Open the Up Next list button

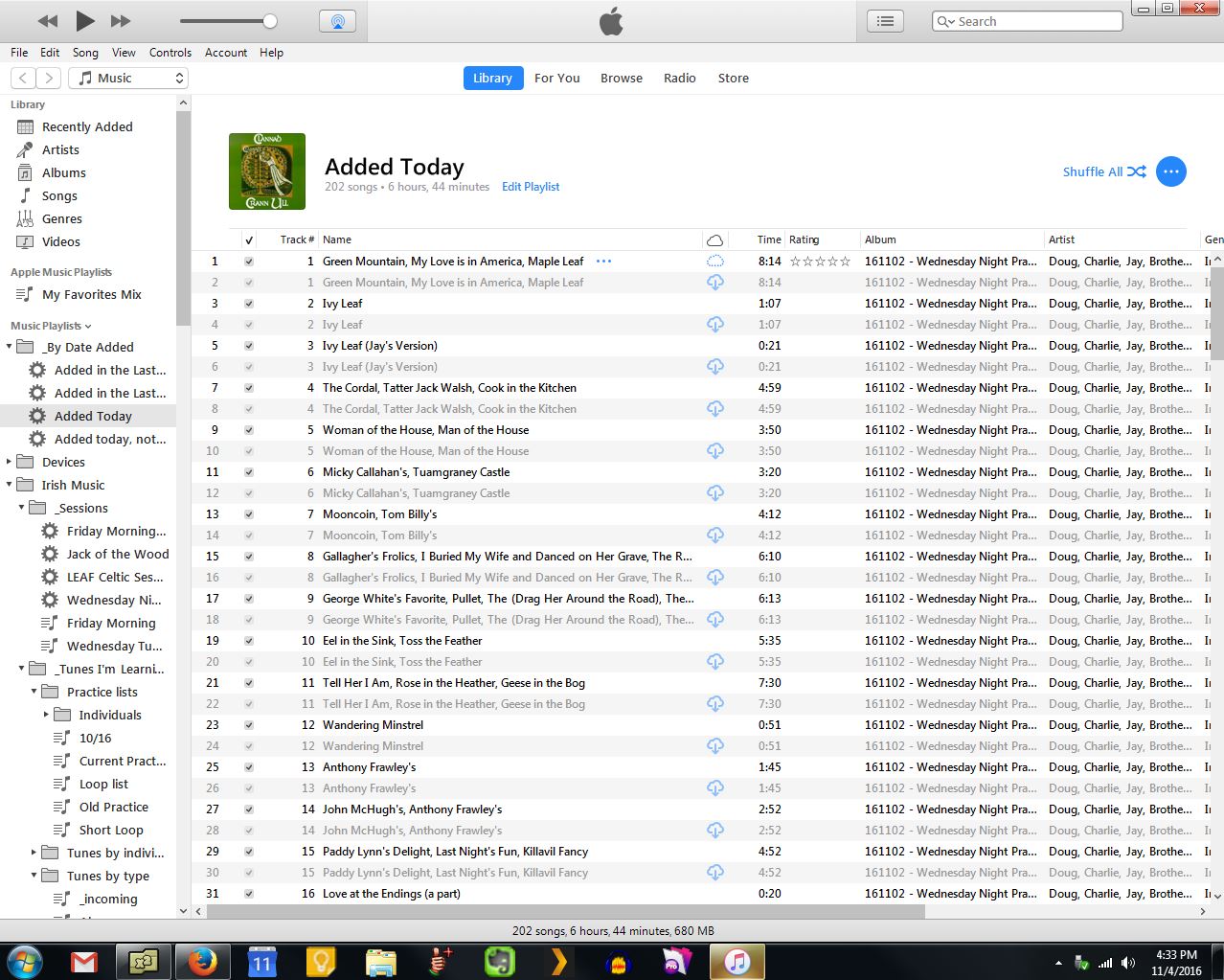pos(885,21)
